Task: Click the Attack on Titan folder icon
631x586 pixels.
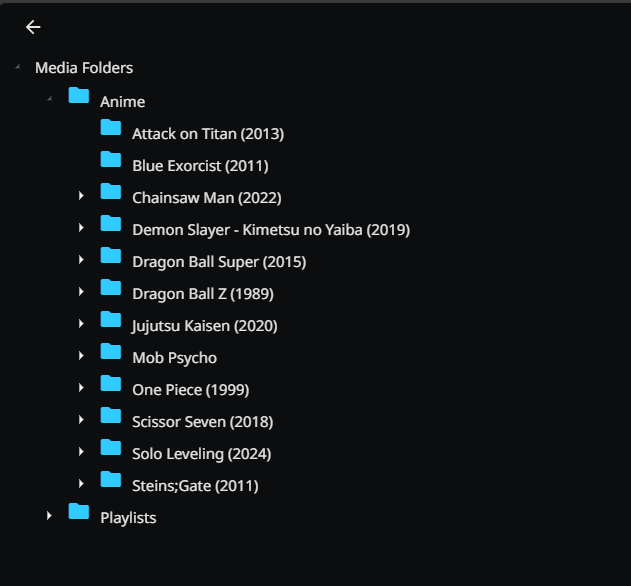Action: tap(111, 129)
